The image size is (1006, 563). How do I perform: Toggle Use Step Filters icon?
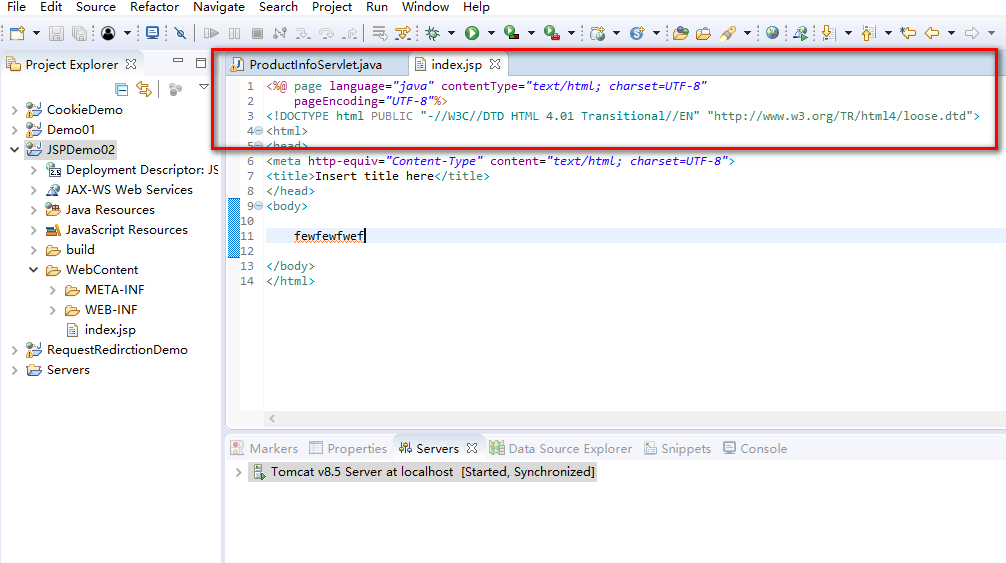click(403, 33)
